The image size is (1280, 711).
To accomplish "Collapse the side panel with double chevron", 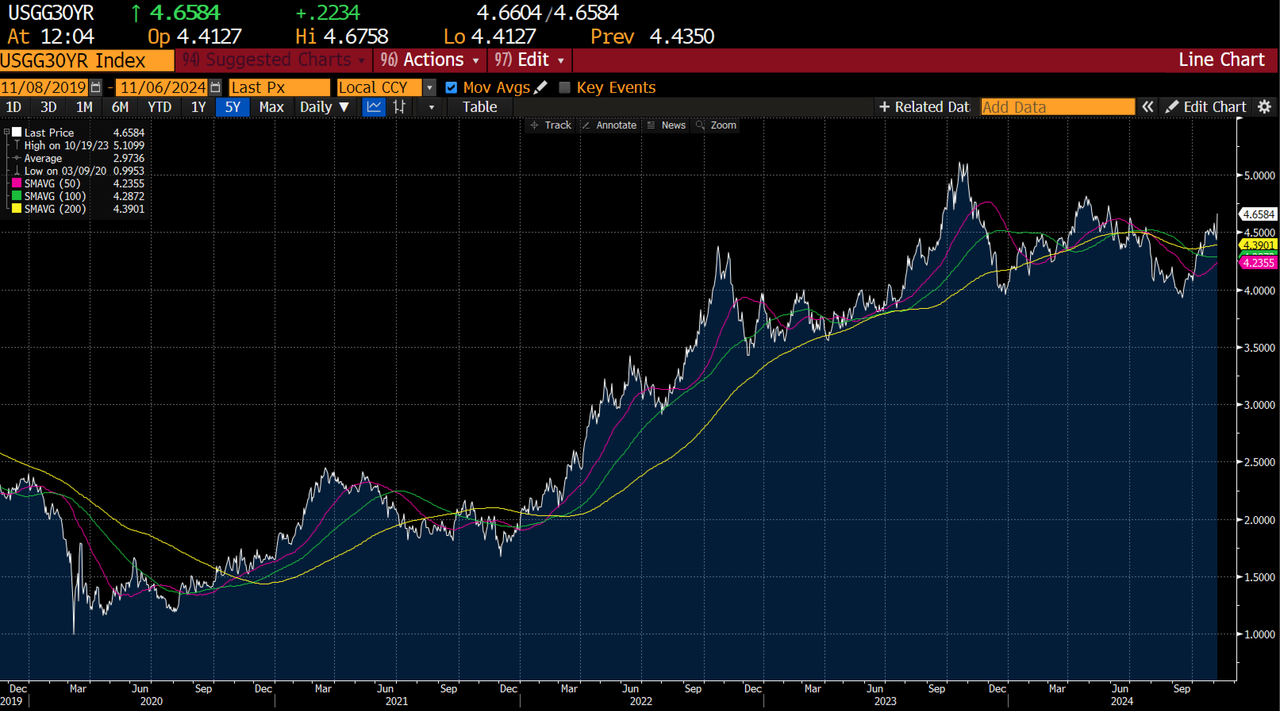I will tap(1148, 107).
